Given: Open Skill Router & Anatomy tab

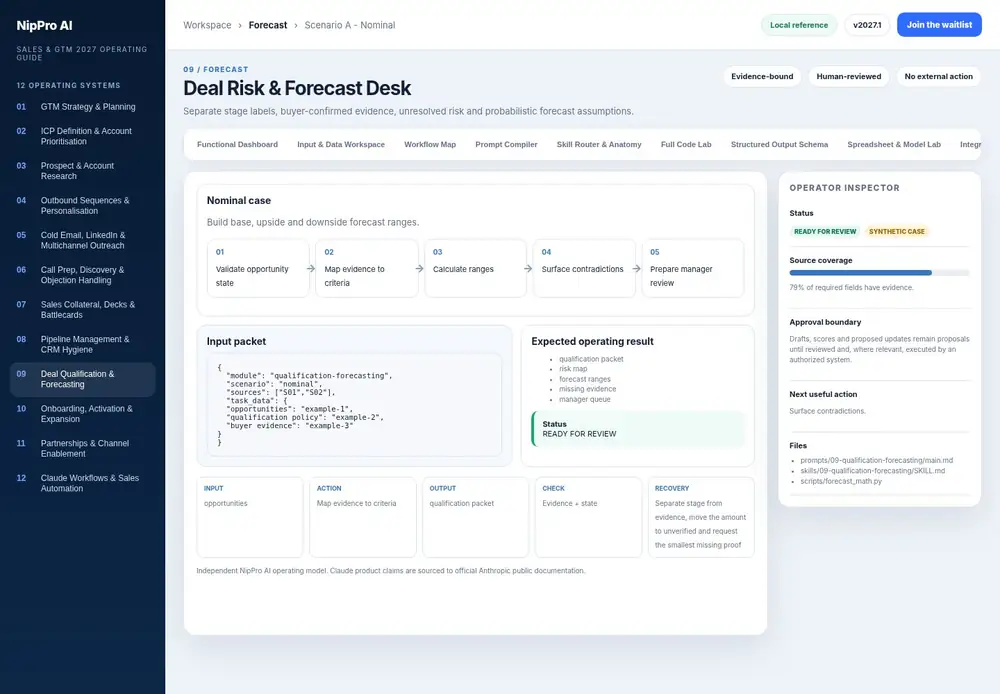Looking at the screenshot, I should tap(599, 145).
